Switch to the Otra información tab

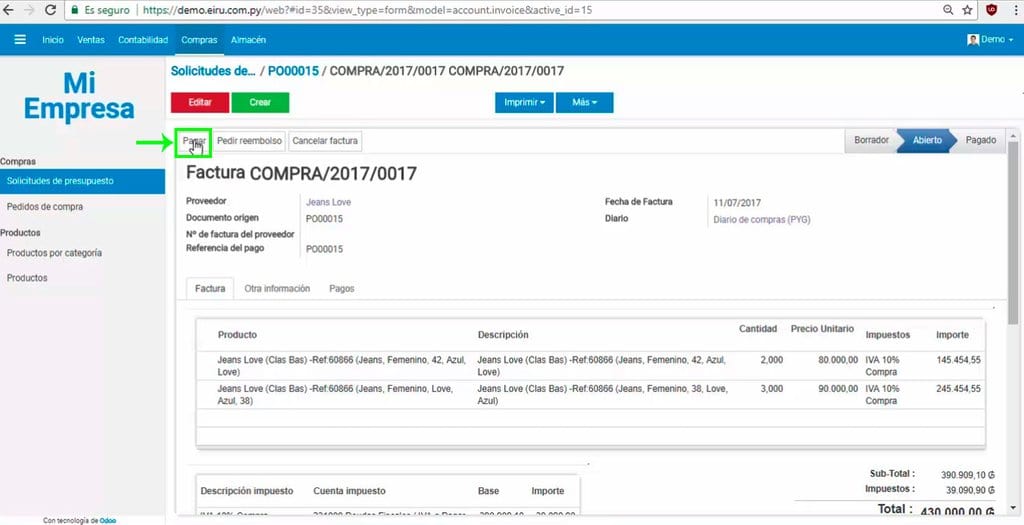pyautogui.click(x=277, y=288)
